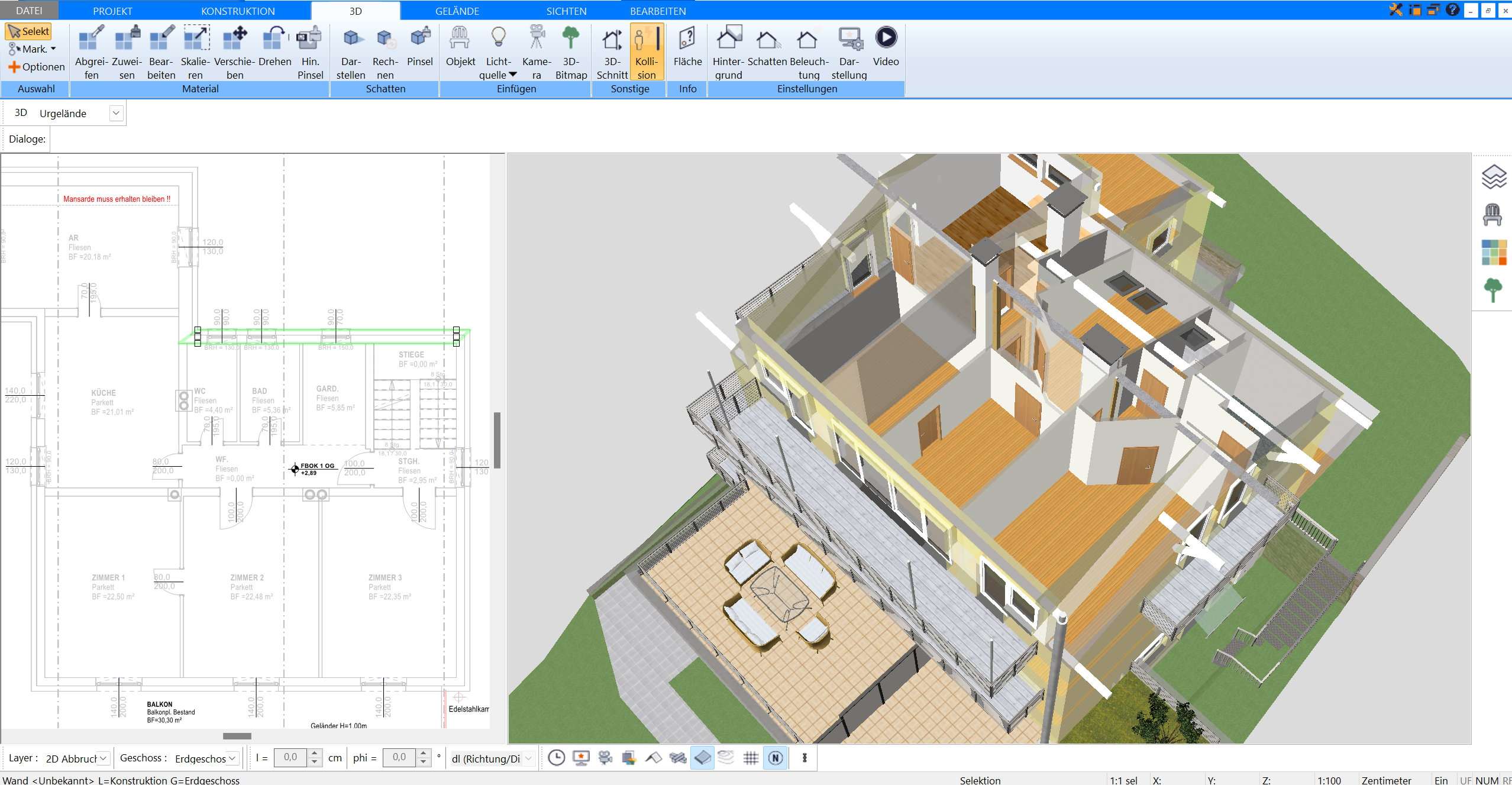This screenshot has height=785, width=1512.
Task: Open the plants tree catalog sidebar
Action: click(1493, 290)
